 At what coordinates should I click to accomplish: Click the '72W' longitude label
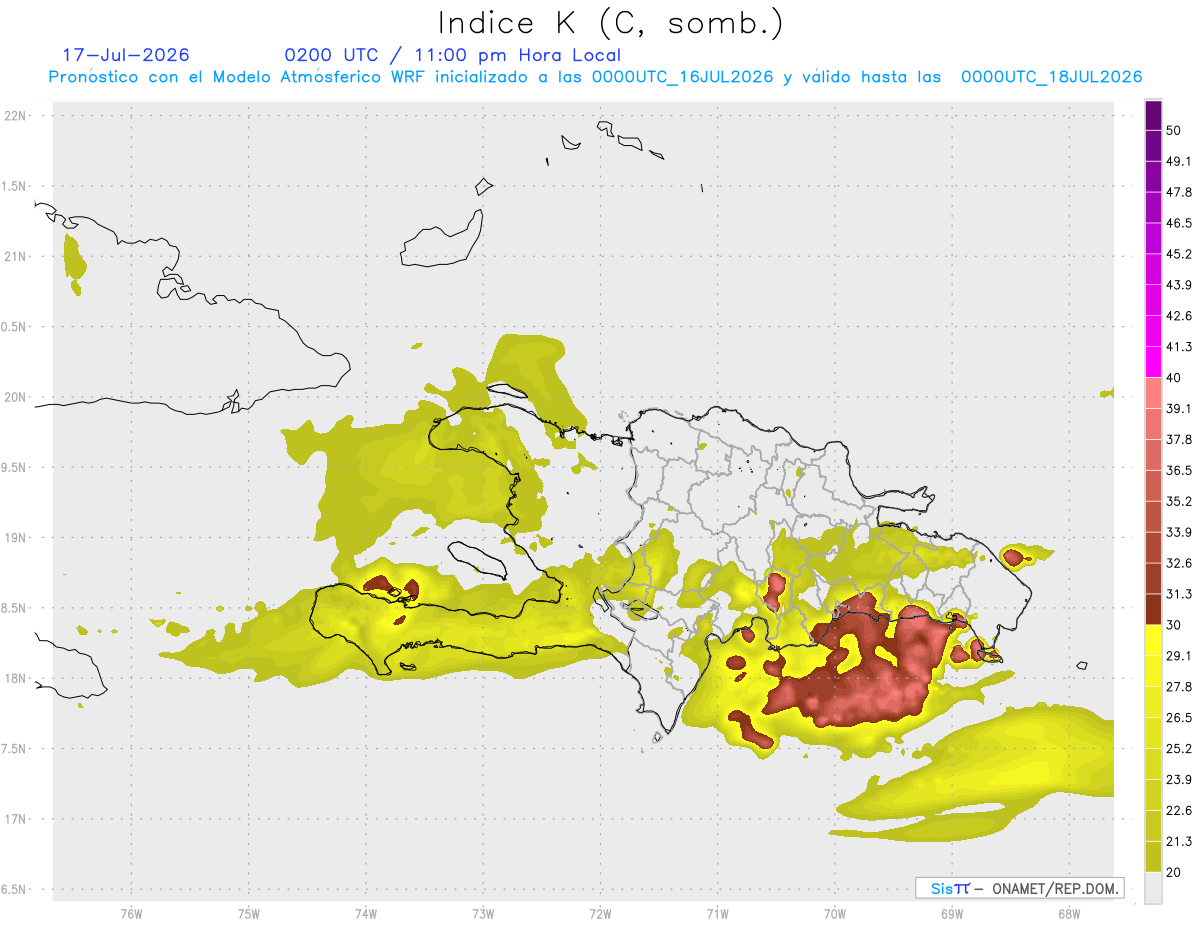tap(600, 913)
